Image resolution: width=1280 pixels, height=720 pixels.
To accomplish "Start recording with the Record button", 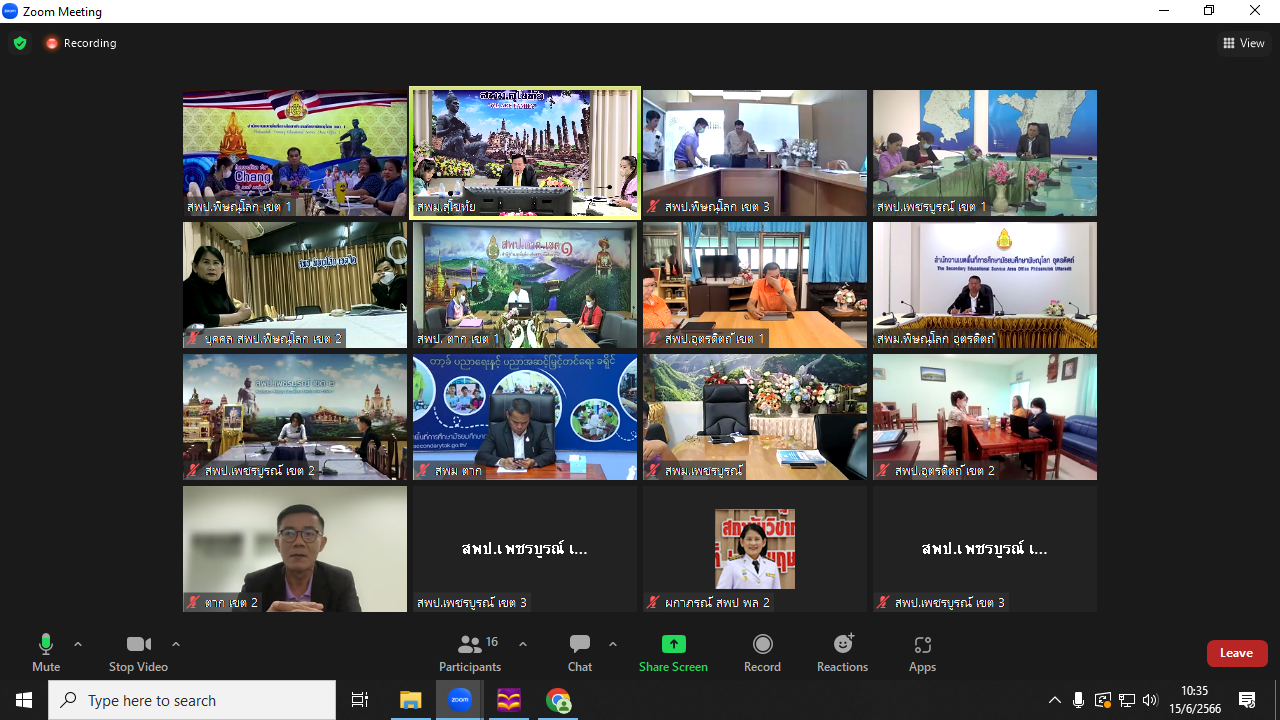I will [762, 652].
